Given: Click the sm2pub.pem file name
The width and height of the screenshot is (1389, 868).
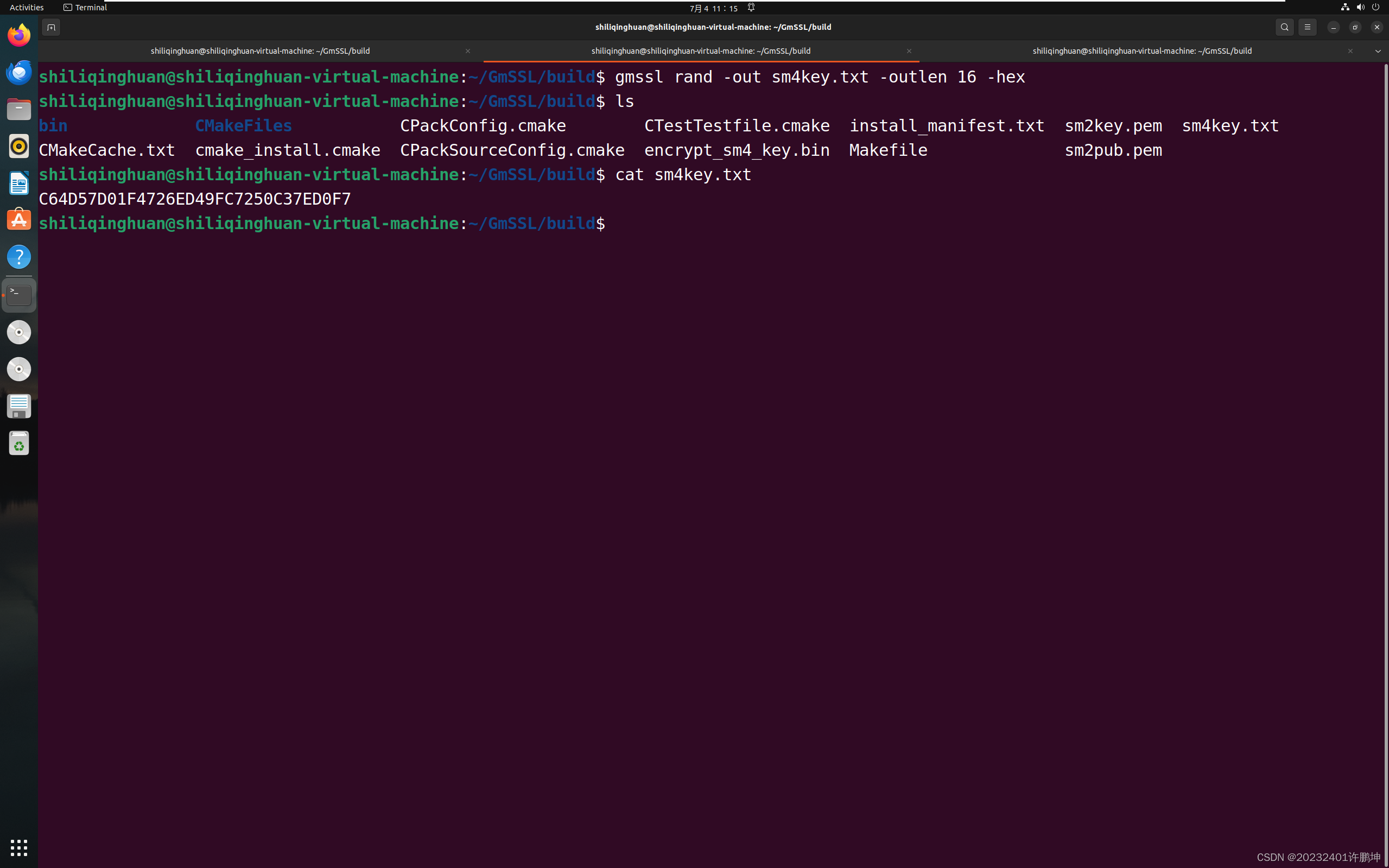Looking at the screenshot, I should [1113, 150].
